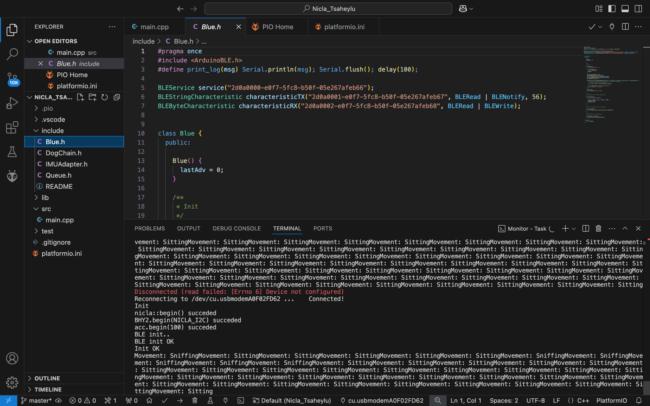Image resolution: width=650 pixels, height=406 pixels.
Task: Open the Manage settings gear
Action: [12, 382]
